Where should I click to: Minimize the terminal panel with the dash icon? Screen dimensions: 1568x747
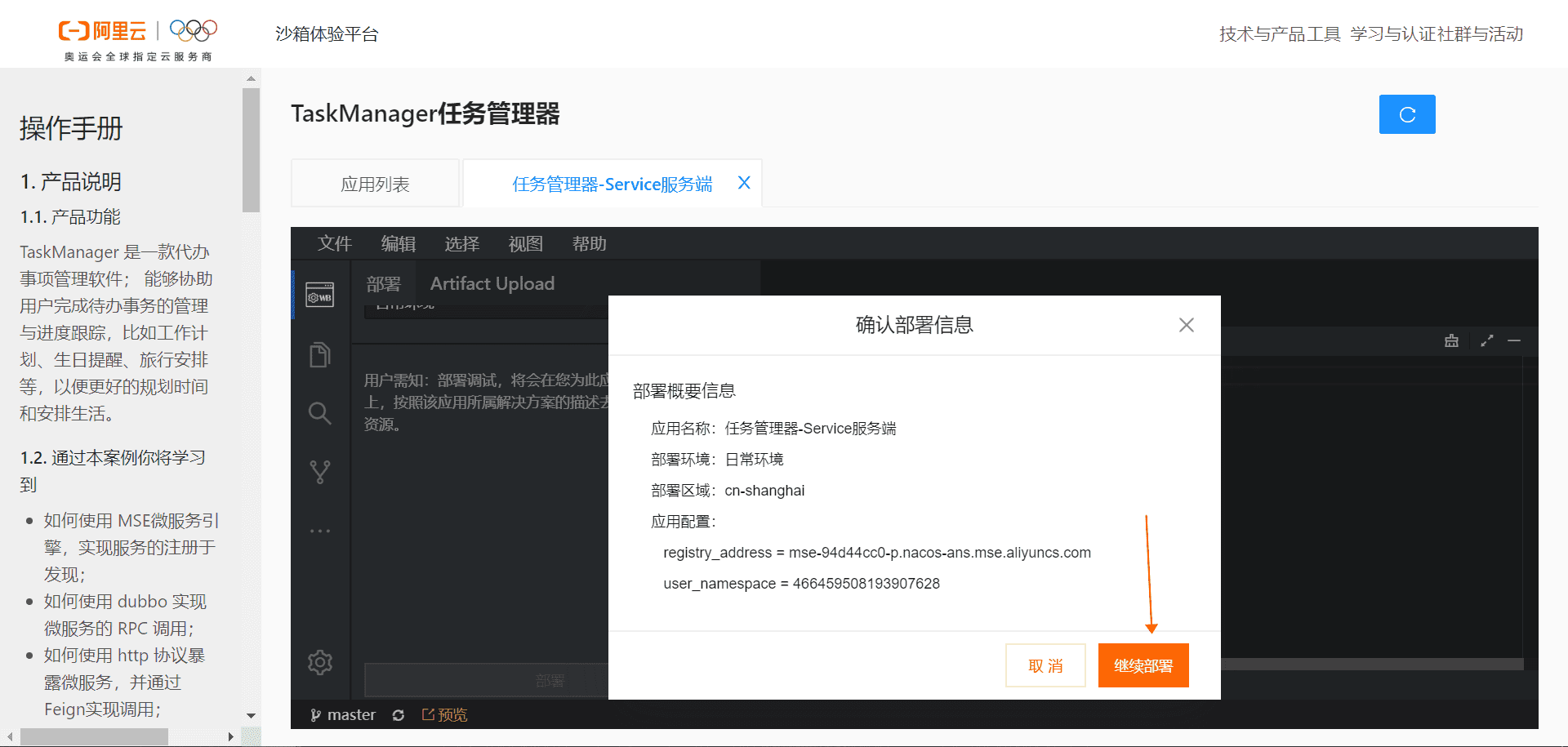[1516, 340]
